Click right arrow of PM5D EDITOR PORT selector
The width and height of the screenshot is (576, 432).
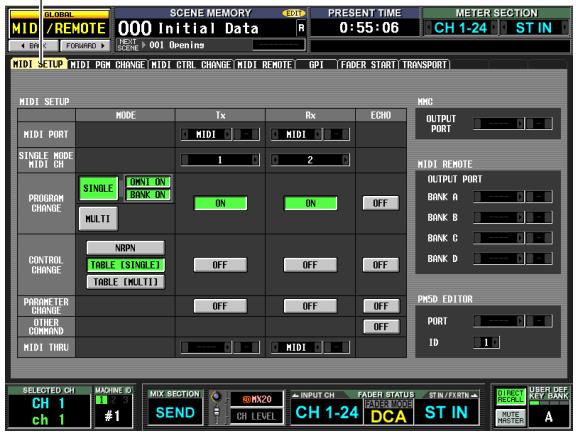[x=520, y=321]
